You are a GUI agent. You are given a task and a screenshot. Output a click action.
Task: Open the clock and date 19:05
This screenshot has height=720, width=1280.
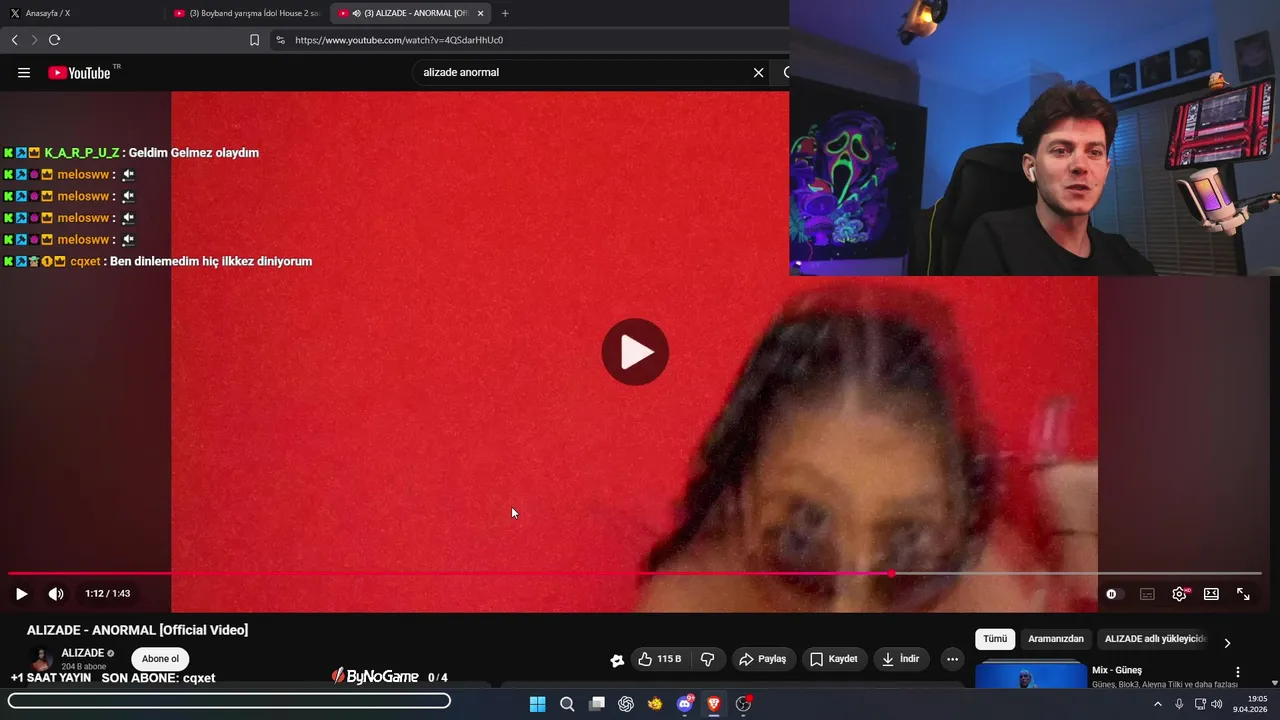tap(1250, 704)
